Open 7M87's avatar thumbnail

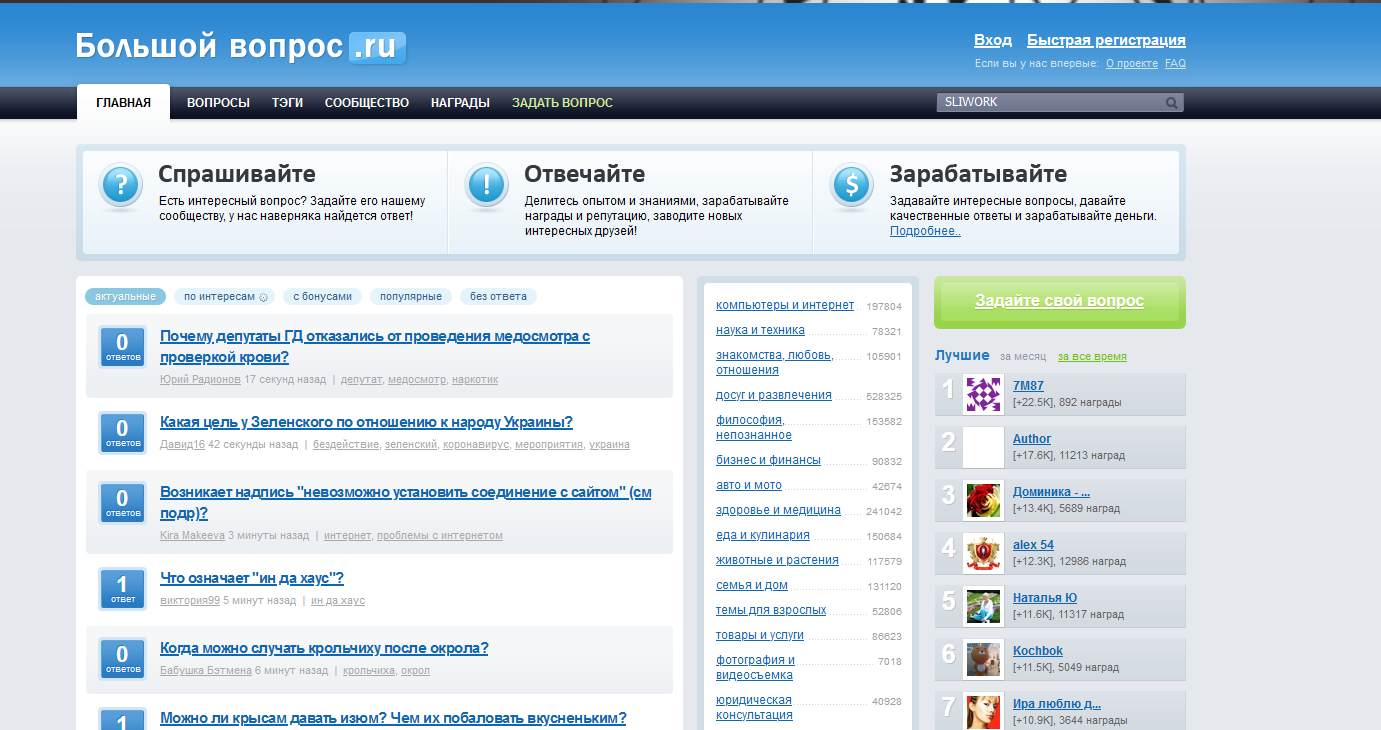pyautogui.click(x=984, y=394)
